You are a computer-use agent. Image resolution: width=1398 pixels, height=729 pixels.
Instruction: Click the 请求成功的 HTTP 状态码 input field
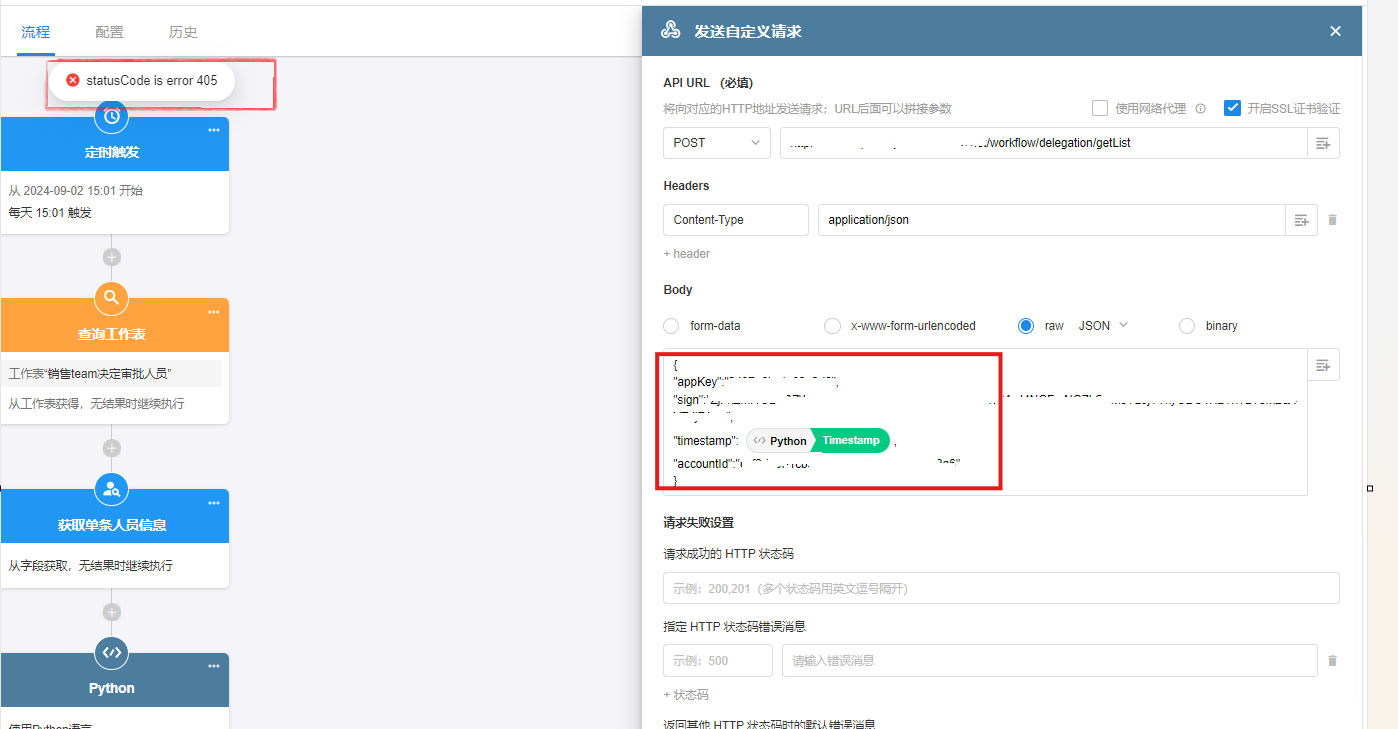point(1000,588)
